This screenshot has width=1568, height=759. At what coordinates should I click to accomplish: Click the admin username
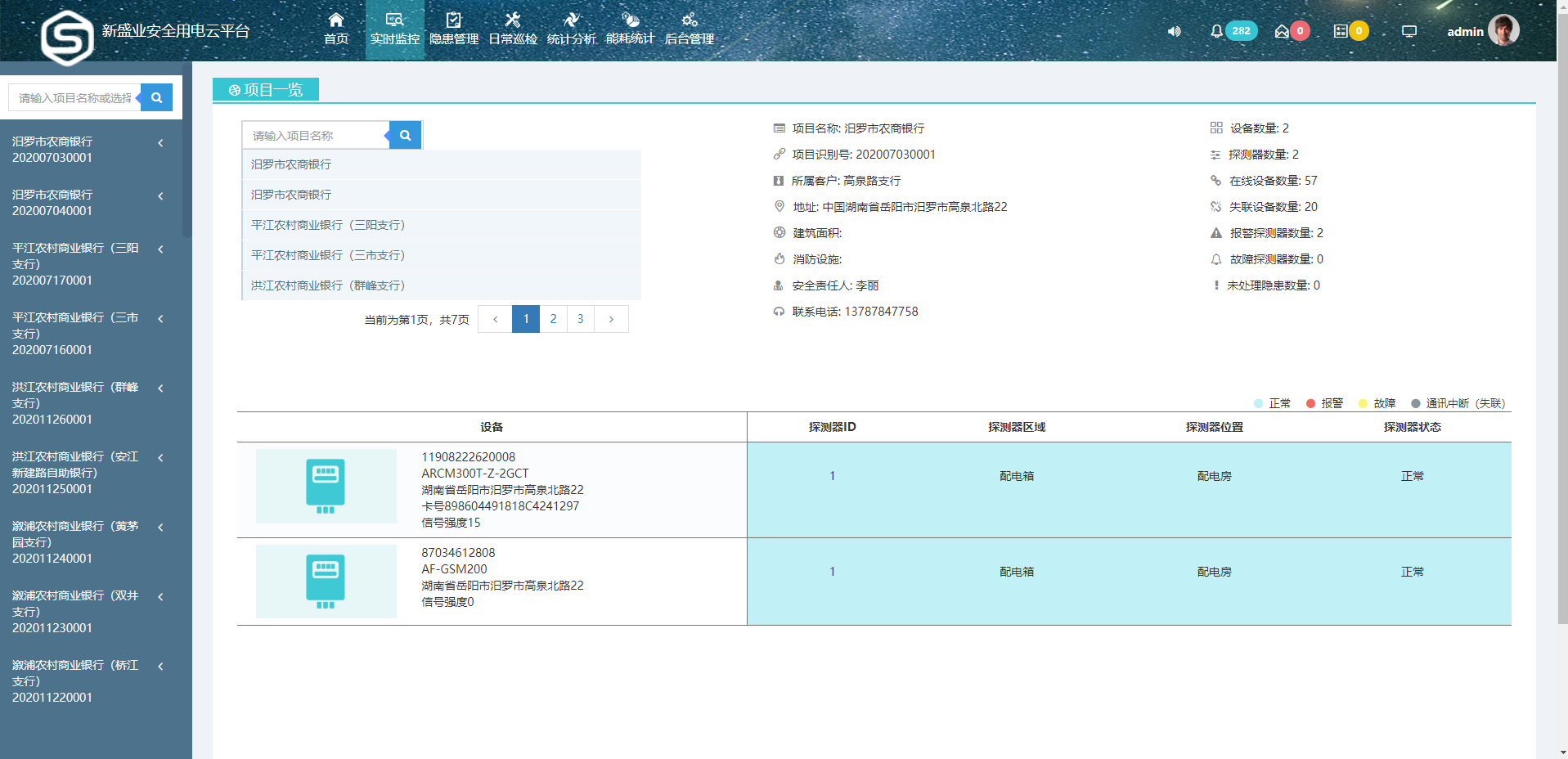(1465, 32)
